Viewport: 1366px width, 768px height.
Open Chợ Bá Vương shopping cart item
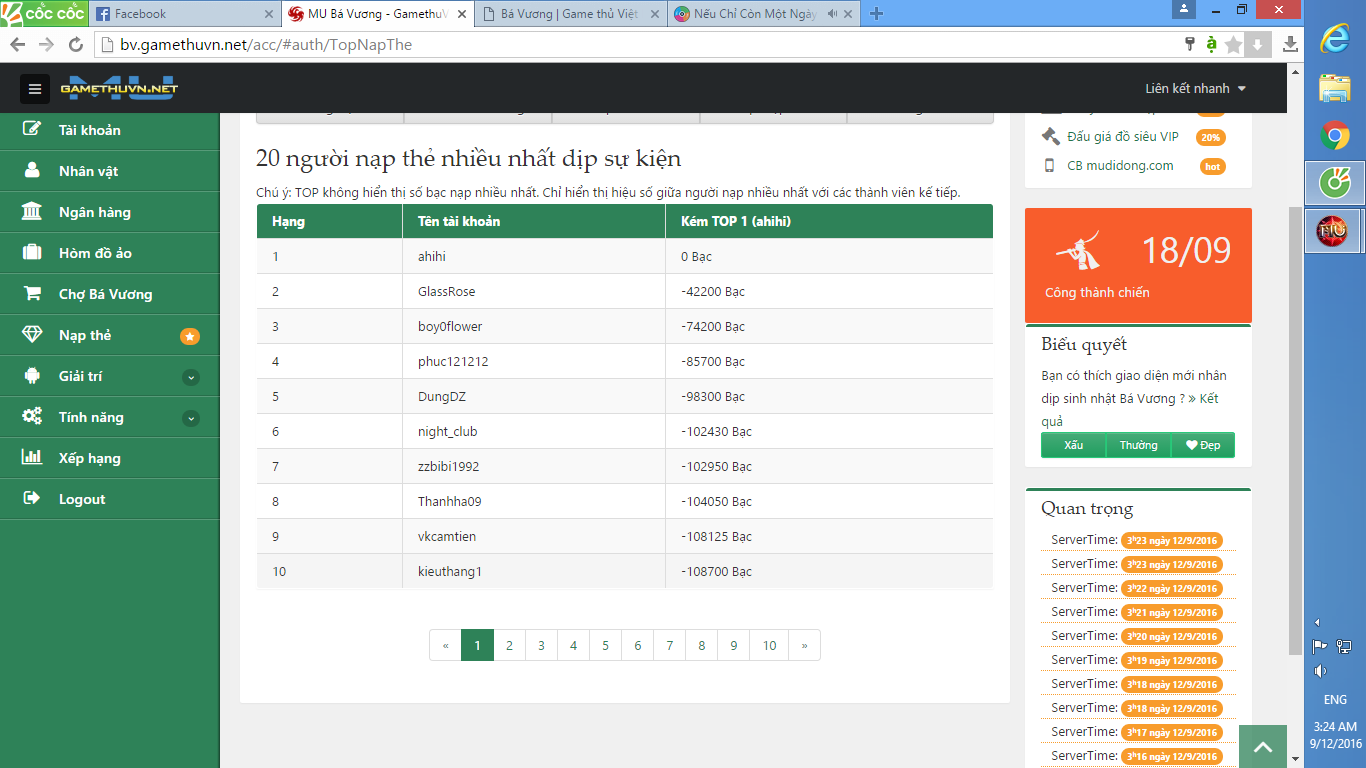105,294
